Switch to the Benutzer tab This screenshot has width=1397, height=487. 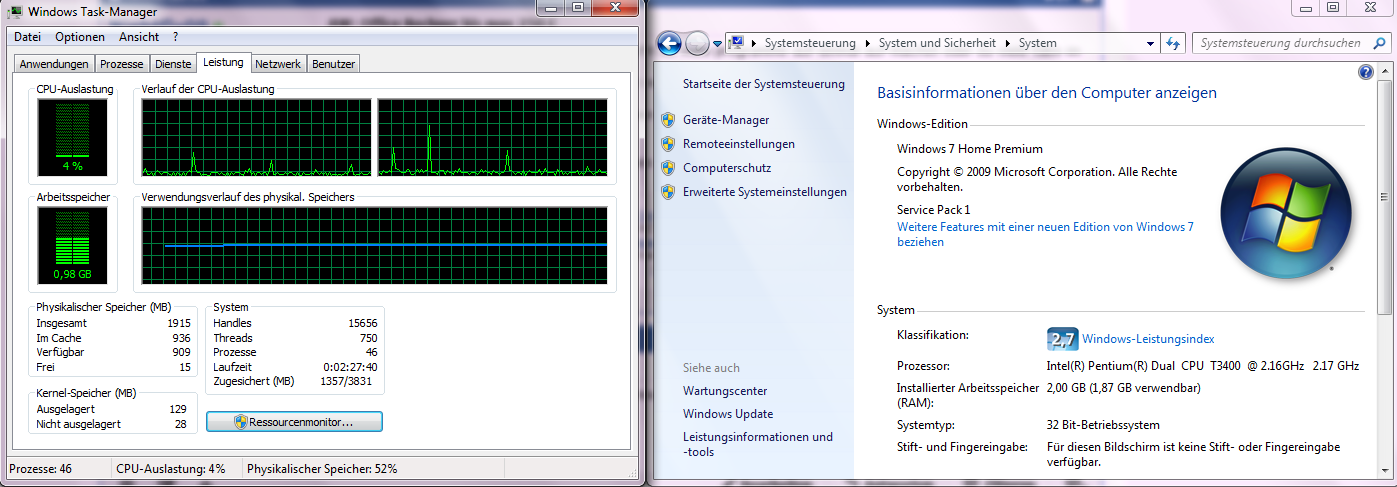pyautogui.click(x=333, y=64)
